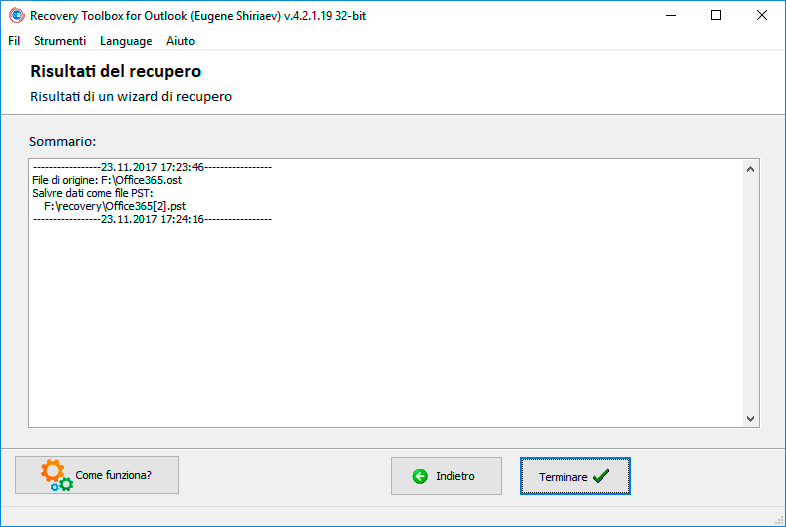Finish the wizard with Terminare
The width and height of the screenshot is (786, 527).
pos(575,476)
